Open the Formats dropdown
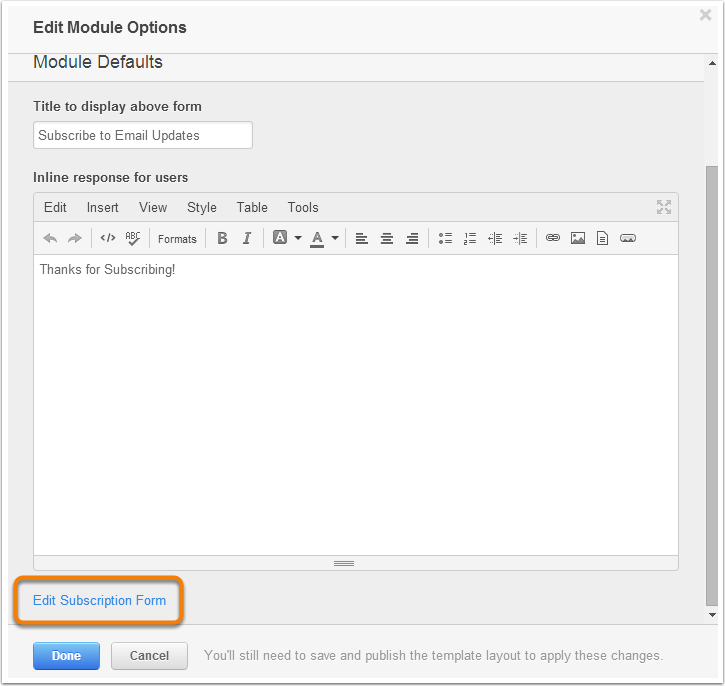This screenshot has width=725, height=686. pyautogui.click(x=177, y=239)
